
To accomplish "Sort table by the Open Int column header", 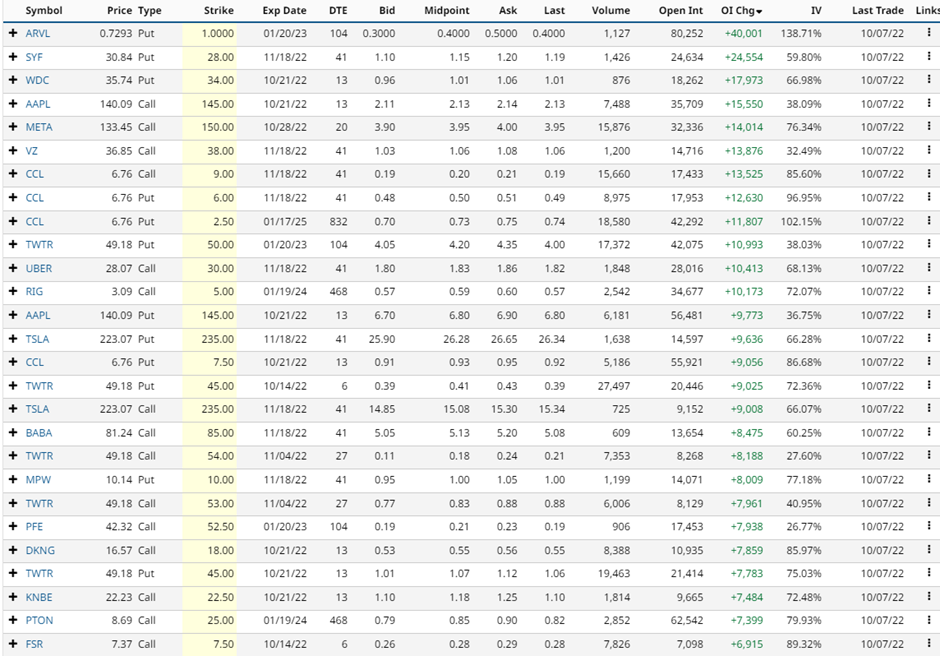I will click(x=680, y=10).
